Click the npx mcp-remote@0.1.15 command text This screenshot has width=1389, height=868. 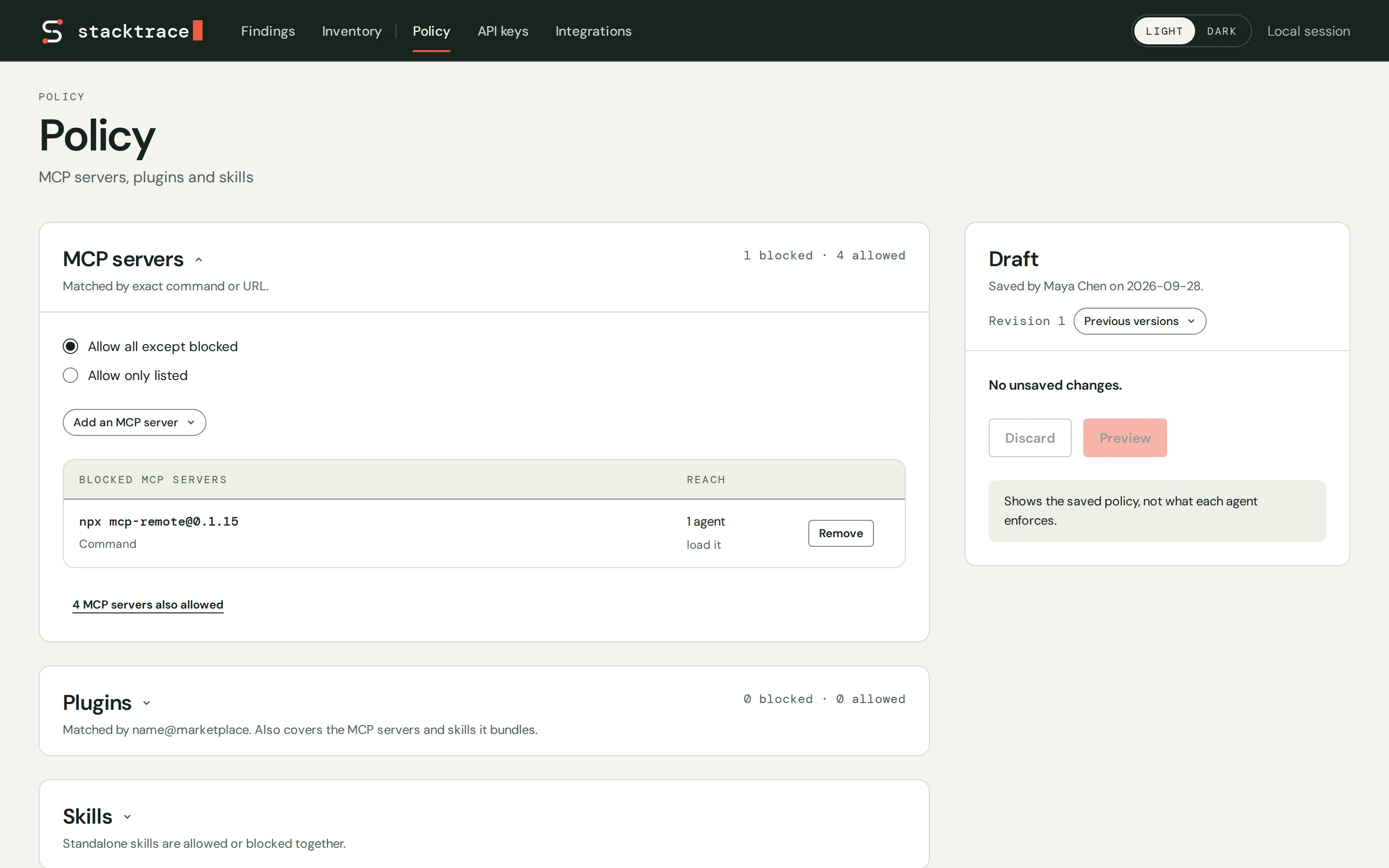(x=158, y=521)
